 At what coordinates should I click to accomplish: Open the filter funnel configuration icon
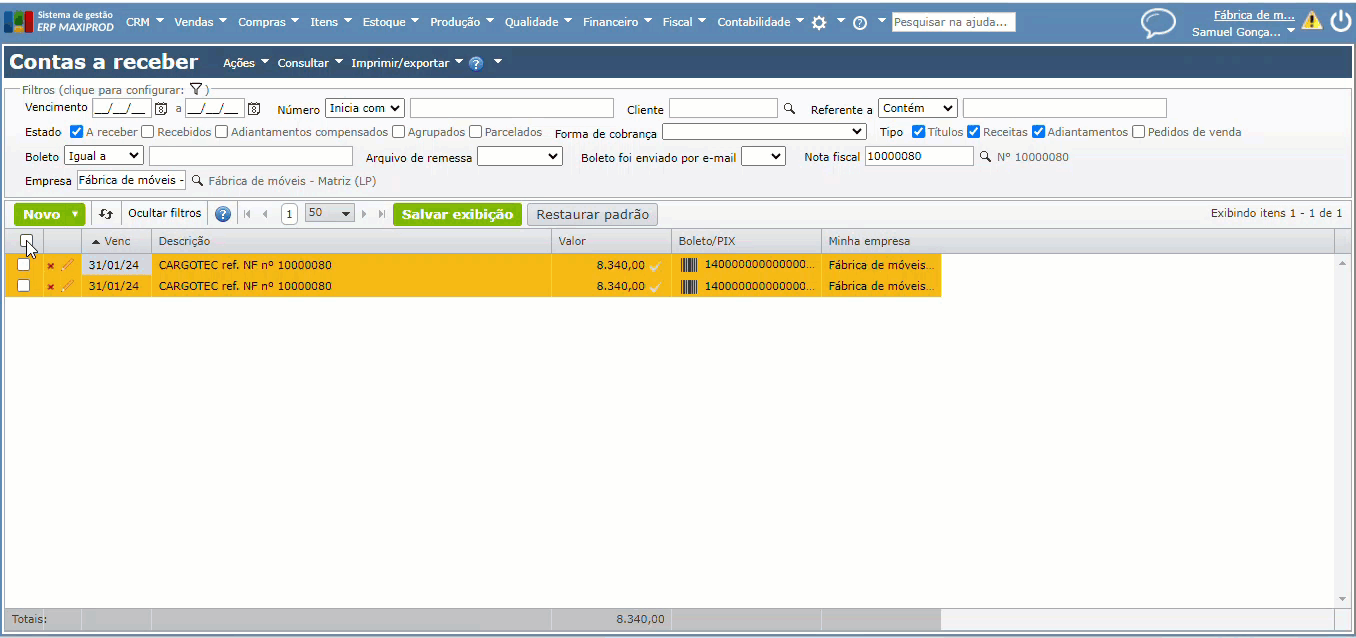click(x=197, y=89)
